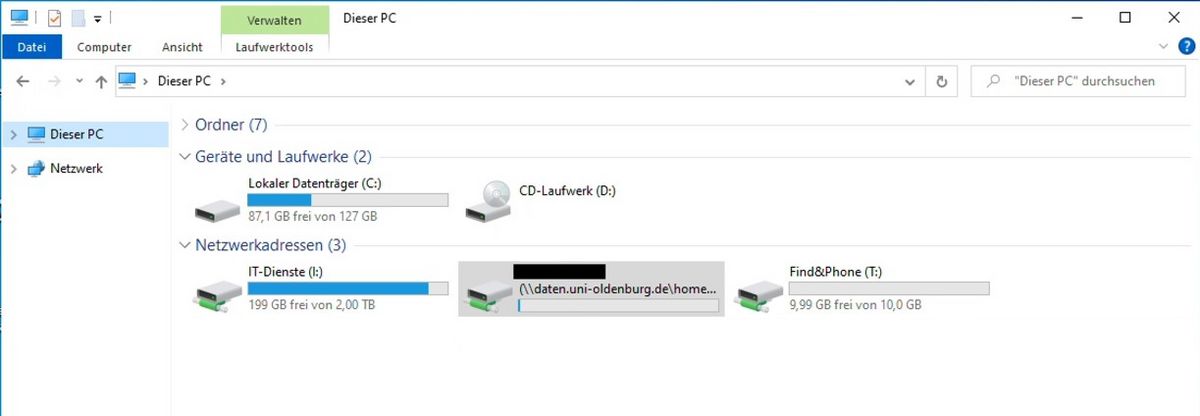The image size is (1200, 416).
Task: Collapse the Netzwerkadressen (3) group
Action: tap(185, 244)
